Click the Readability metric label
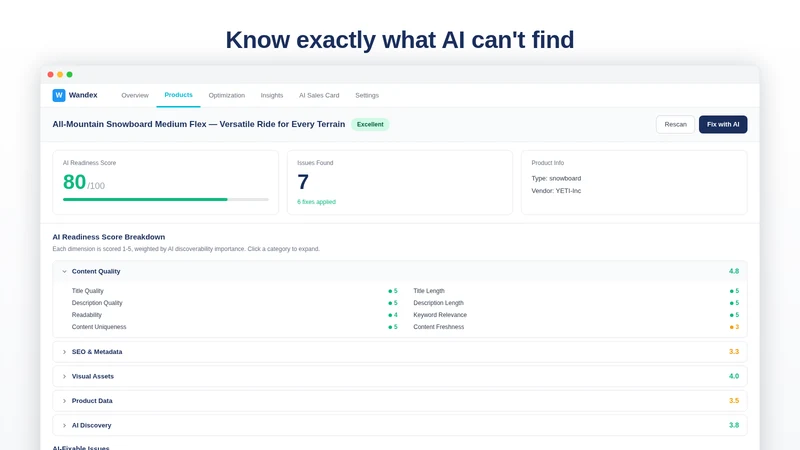This screenshot has height=450, width=800. [x=87, y=315]
